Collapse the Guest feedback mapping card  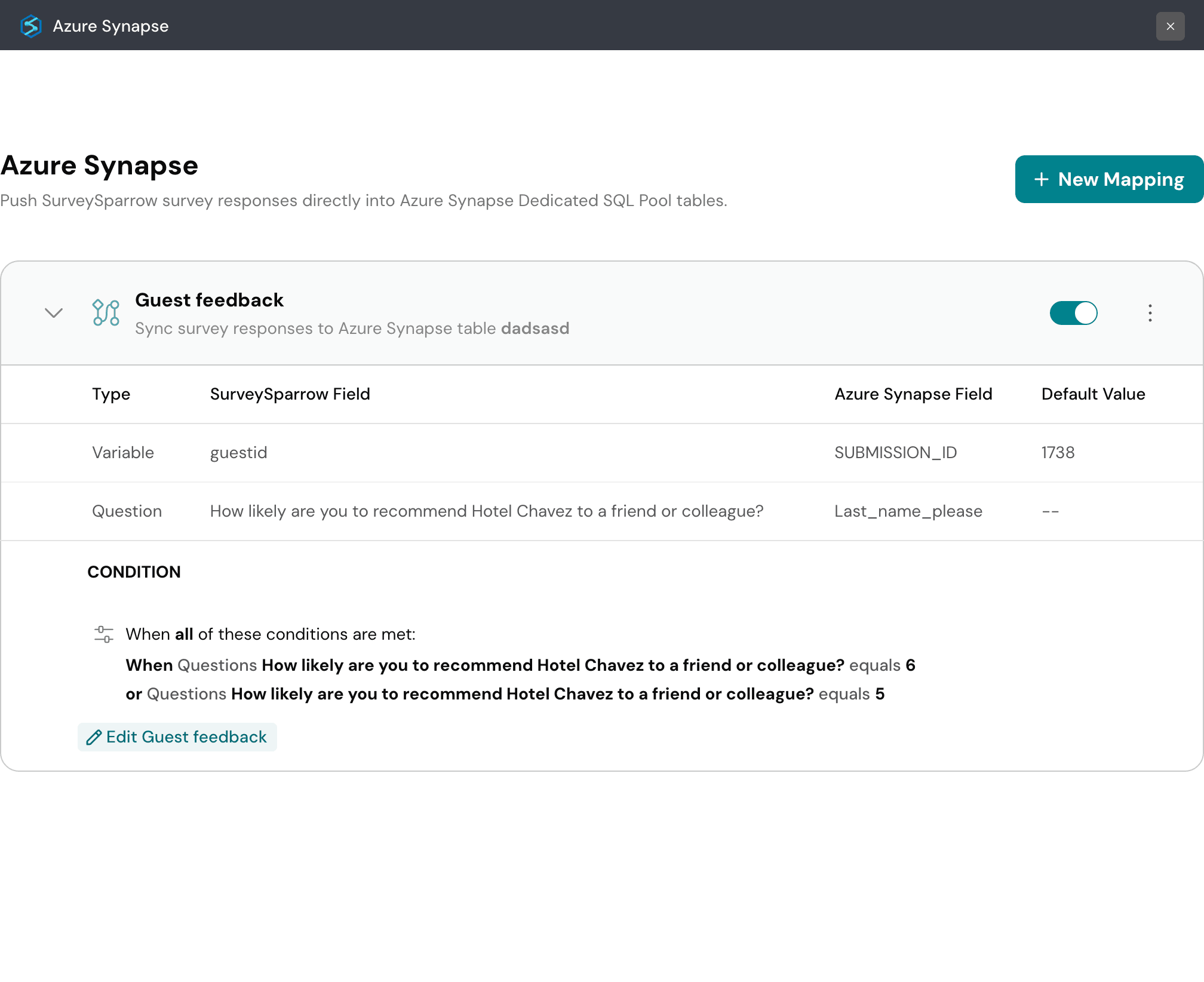pos(53,312)
